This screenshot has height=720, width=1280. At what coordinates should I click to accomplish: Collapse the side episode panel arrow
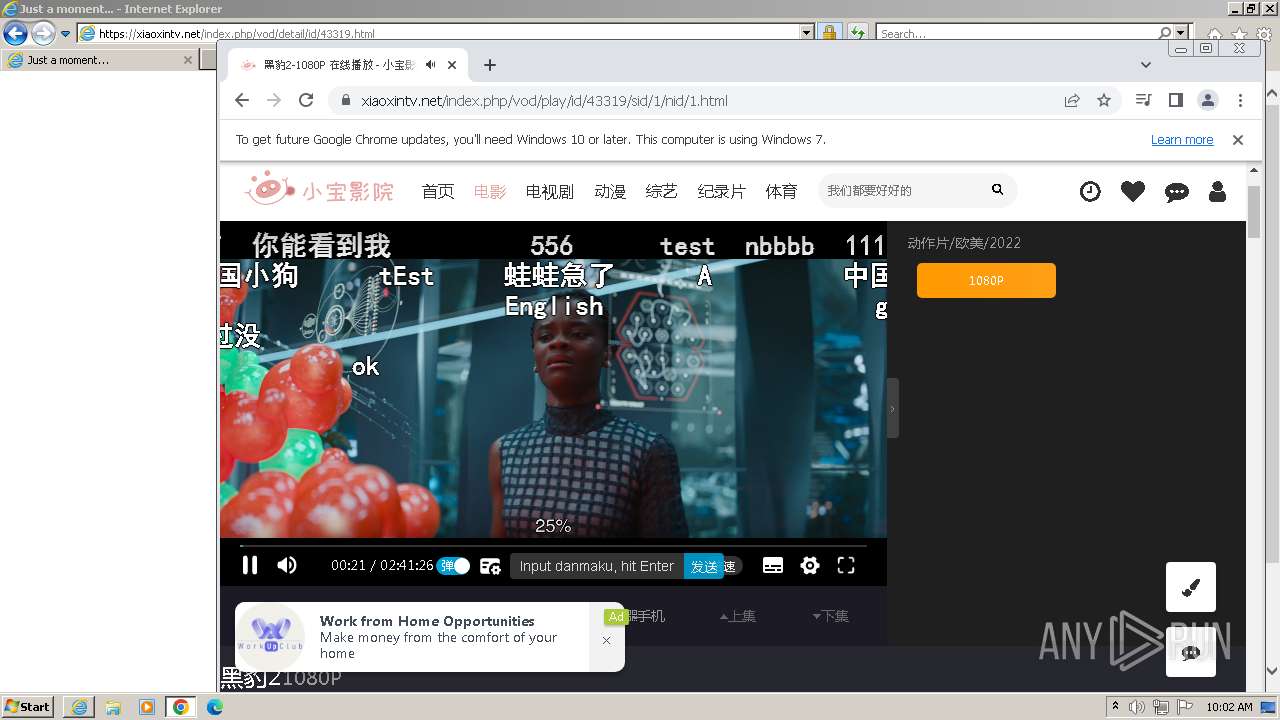(893, 408)
